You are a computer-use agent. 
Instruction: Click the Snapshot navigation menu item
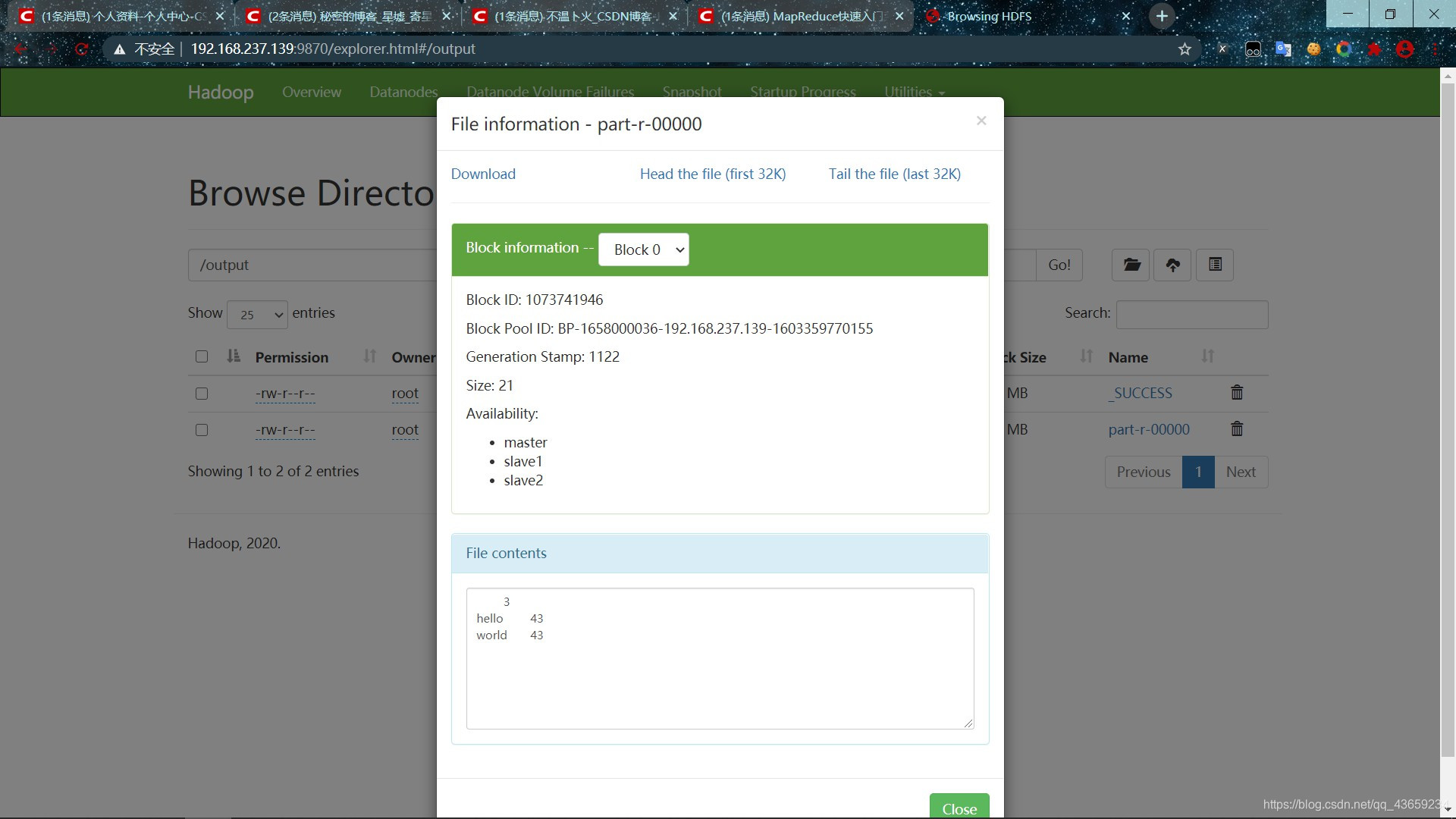pos(692,91)
